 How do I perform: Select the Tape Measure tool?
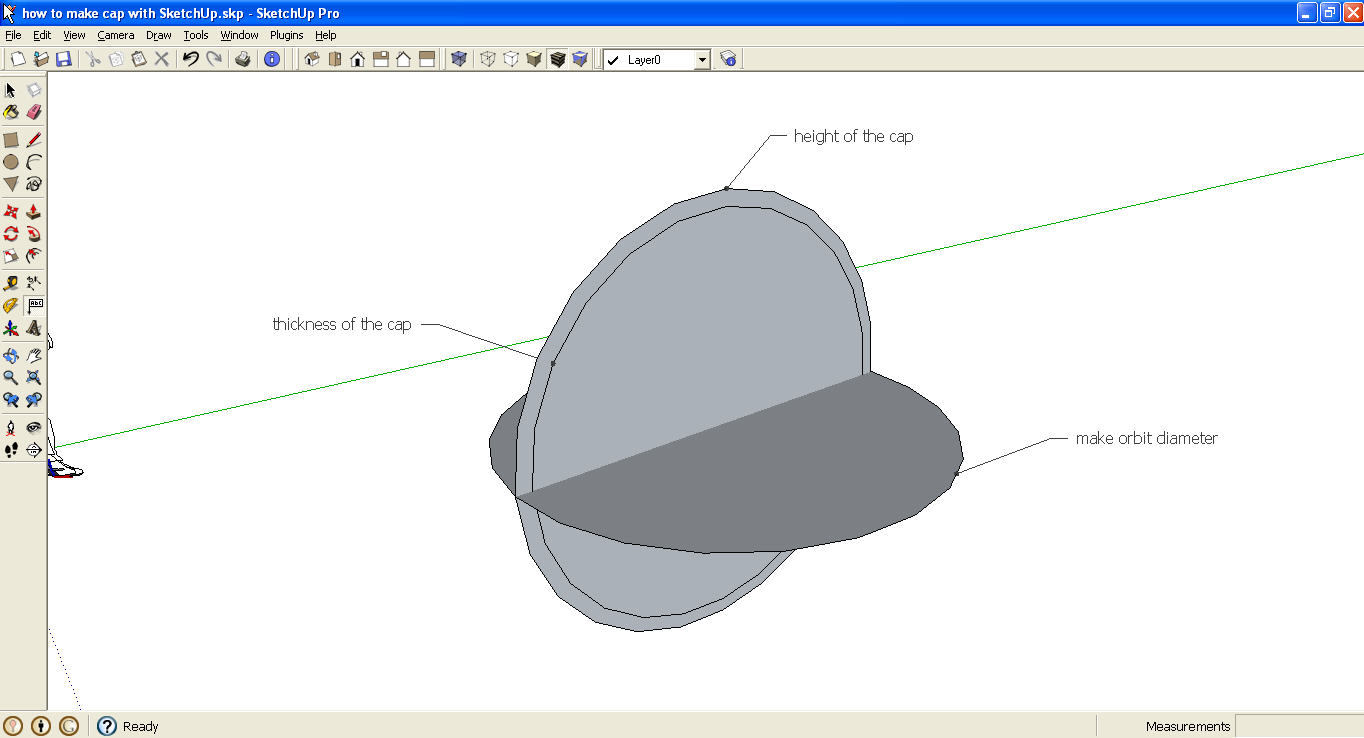click(x=11, y=282)
